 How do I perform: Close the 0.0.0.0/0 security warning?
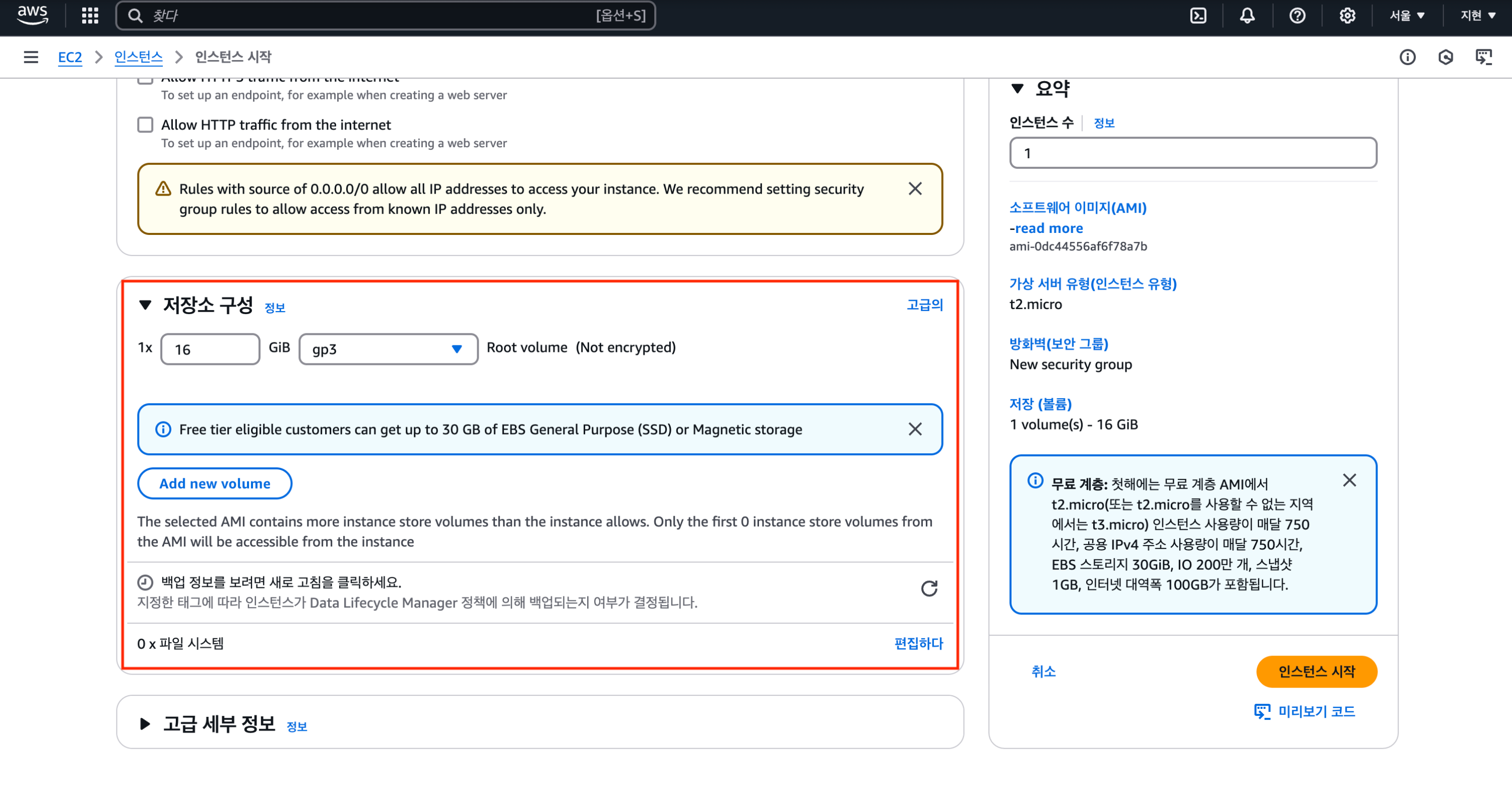914,189
